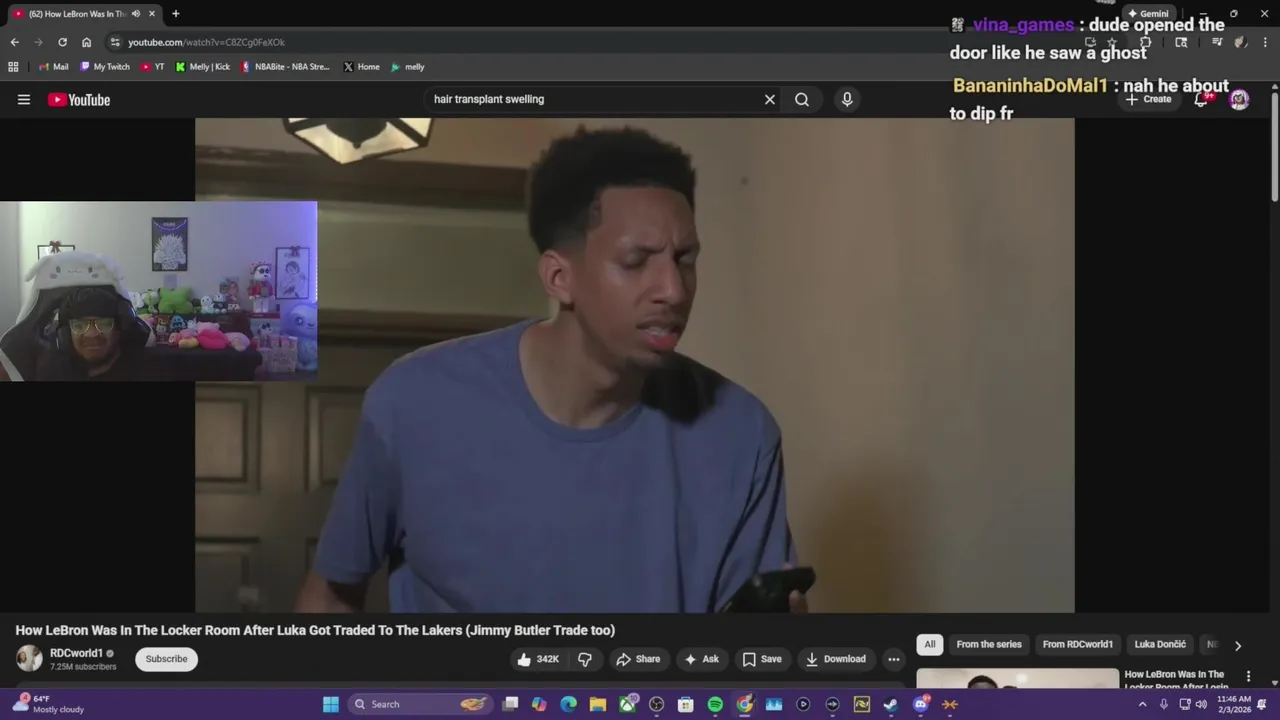Open the recommended video thumbnail
Image resolution: width=1280 pixels, height=720 pixels.
coord(1017,679)
